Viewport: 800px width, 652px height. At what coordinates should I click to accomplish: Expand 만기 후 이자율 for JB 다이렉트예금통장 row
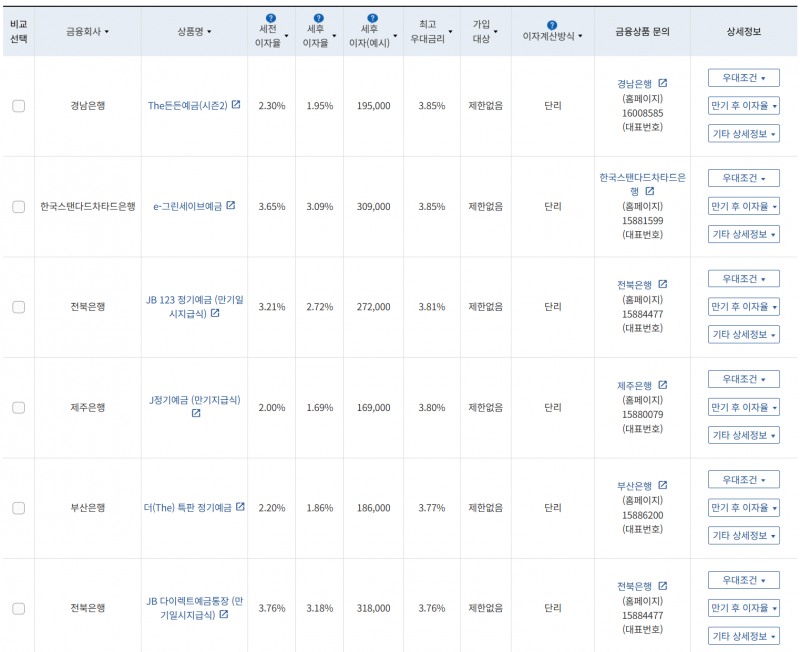click(744, 608)
